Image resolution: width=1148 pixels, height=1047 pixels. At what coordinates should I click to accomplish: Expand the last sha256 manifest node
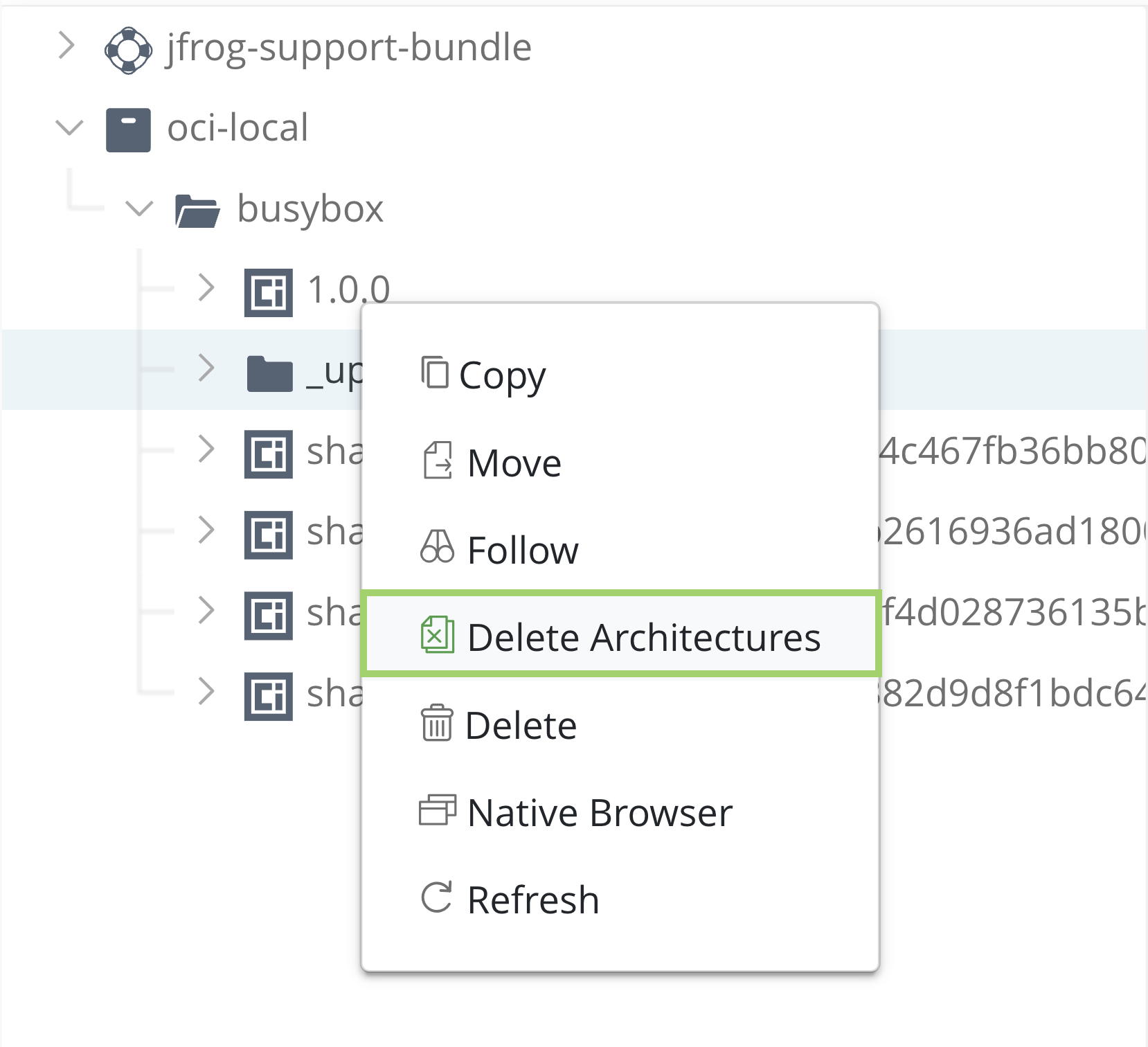(x=206, y=692)
